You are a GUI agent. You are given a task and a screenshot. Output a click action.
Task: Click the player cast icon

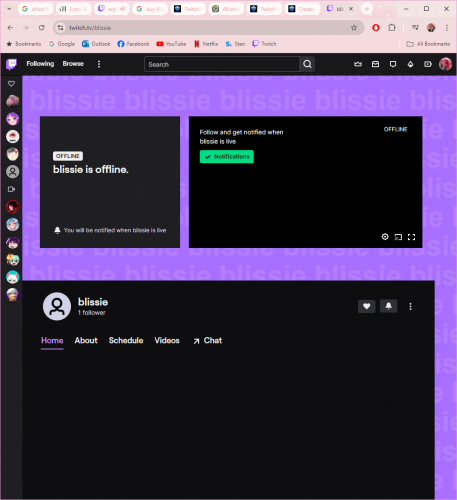click(398, 237)
